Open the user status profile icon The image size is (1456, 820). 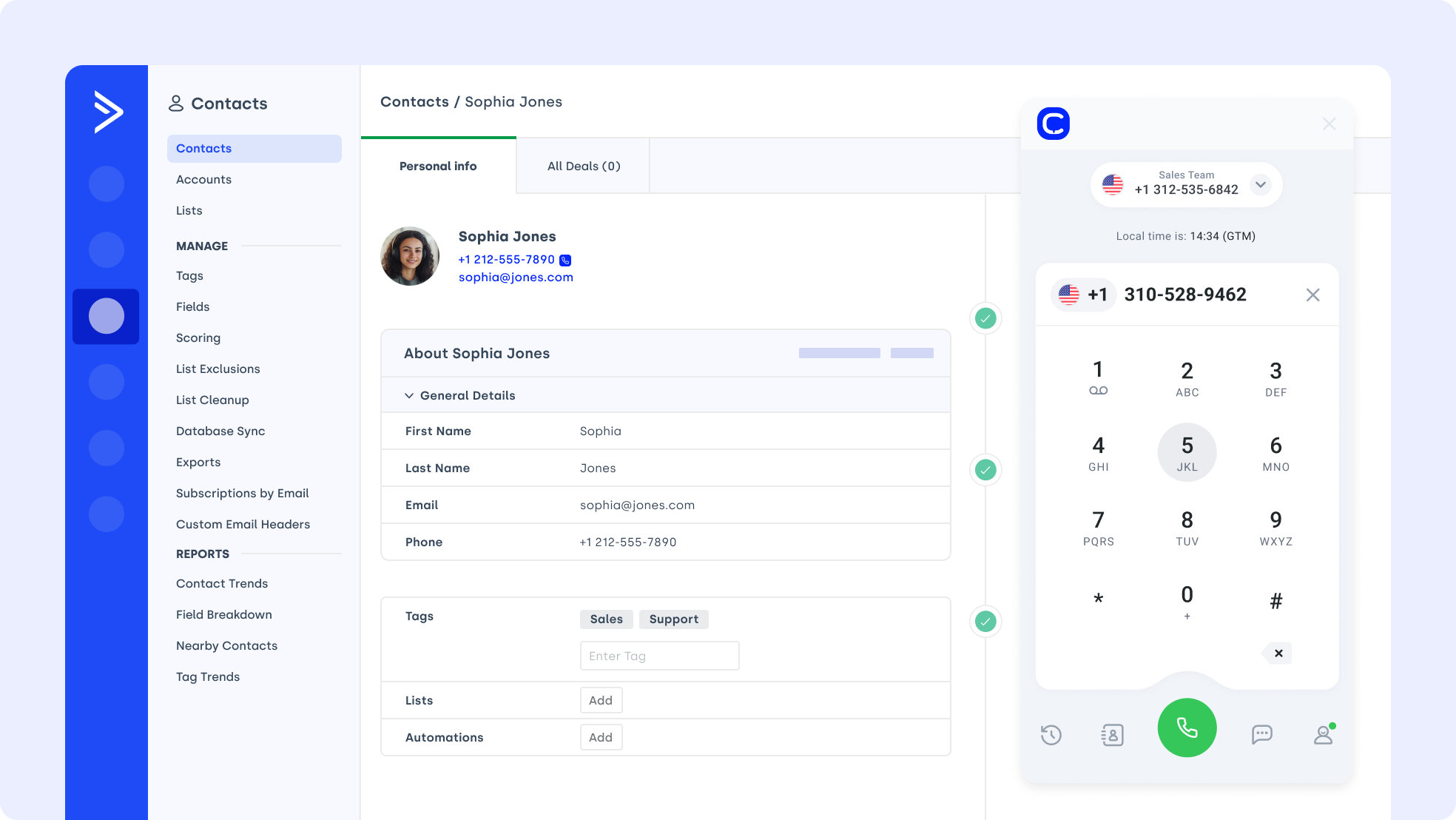point(1323,735)
